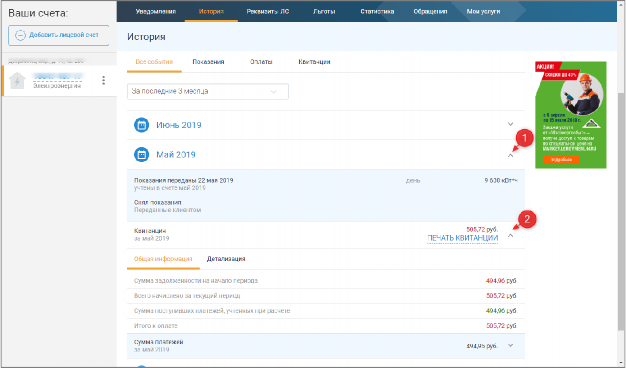Screen dimensions: 626x368
Task: Click the Снял показания label
Action: [158, 203]
